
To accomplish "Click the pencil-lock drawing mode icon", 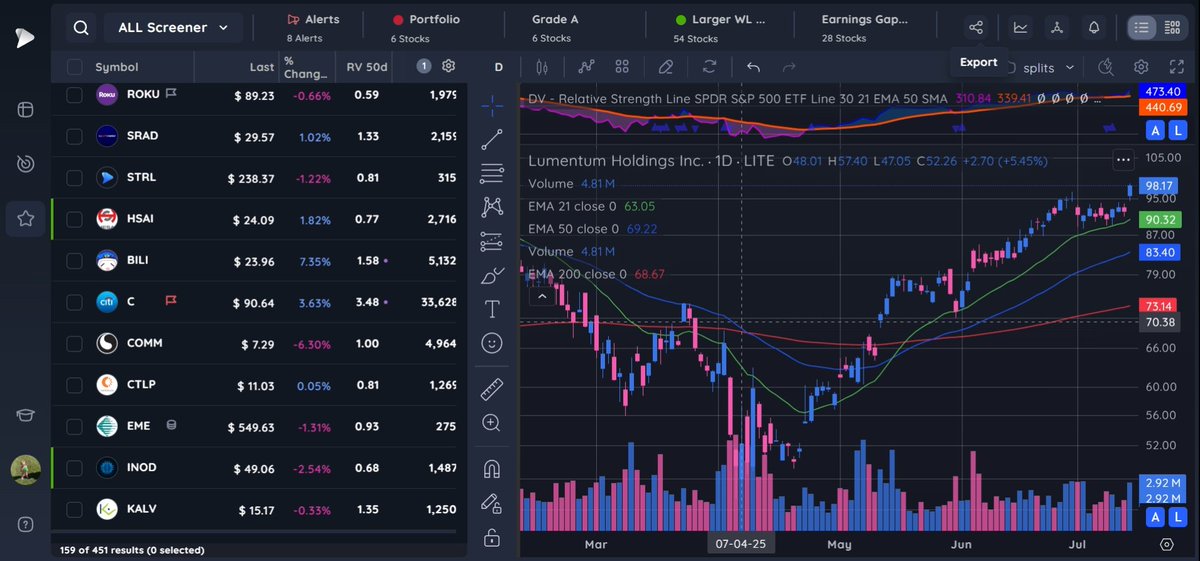I will click(x=492, y=502).
